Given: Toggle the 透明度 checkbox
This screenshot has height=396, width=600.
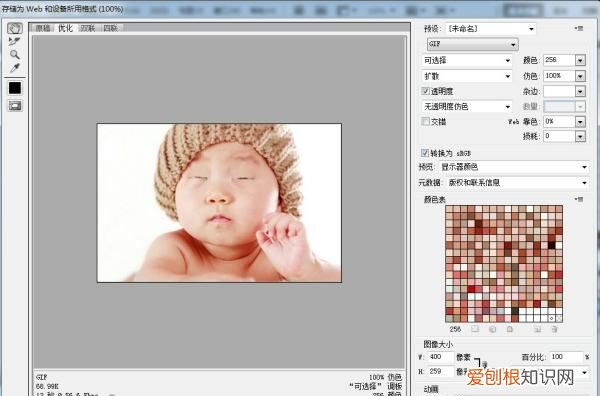Looking at the screenshot, I should click(x=425, y=91).
